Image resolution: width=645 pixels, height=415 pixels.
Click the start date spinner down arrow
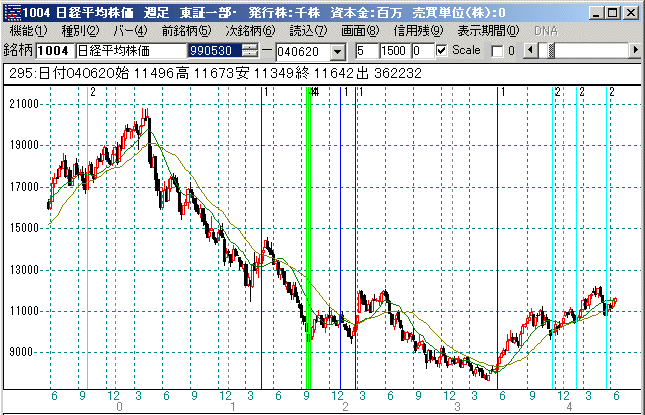pos(266,54)
